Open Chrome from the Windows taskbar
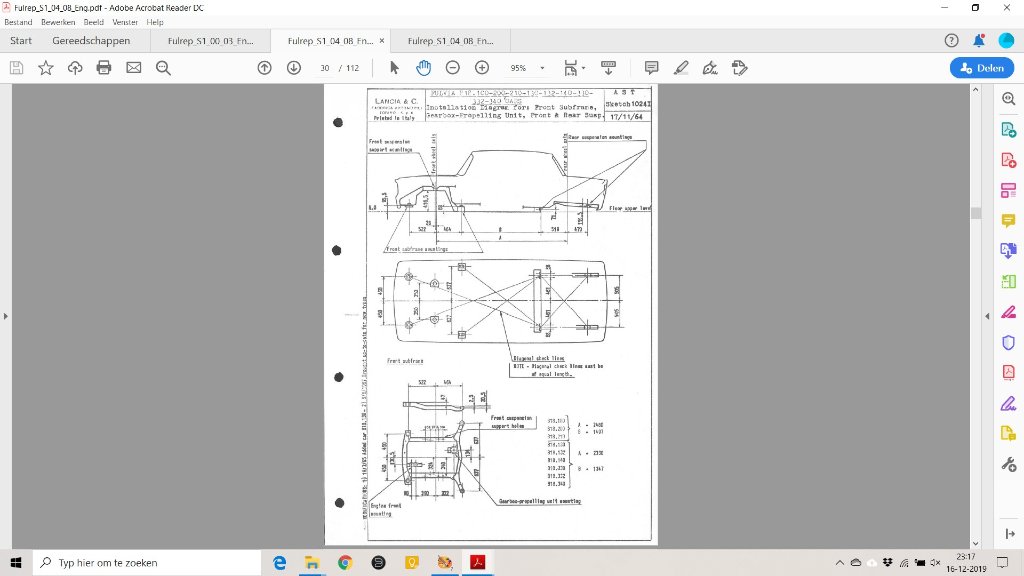Viewport: 1024px width, 576px height. tap(345, 563)
